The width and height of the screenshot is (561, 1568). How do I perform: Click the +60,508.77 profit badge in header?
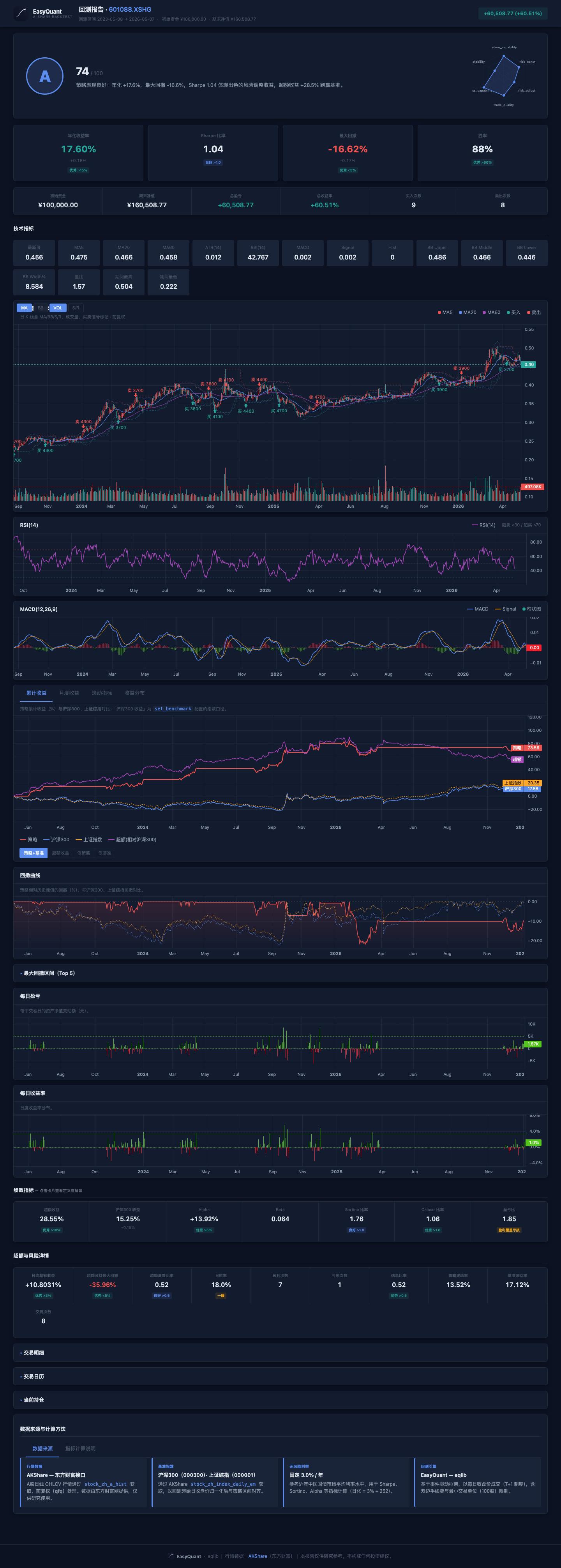point(512,13)
